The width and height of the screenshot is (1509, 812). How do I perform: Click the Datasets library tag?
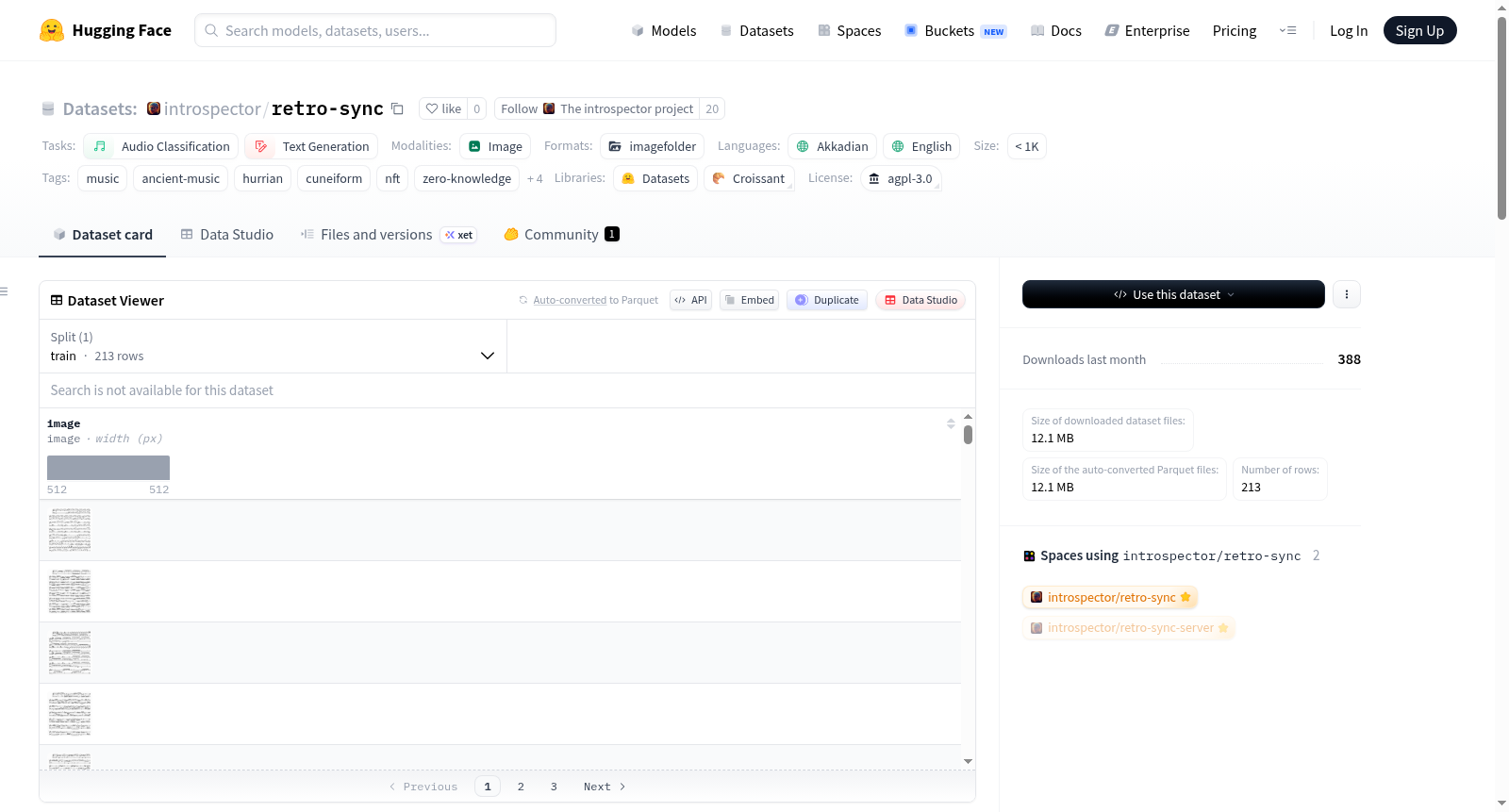pos(655,178)
